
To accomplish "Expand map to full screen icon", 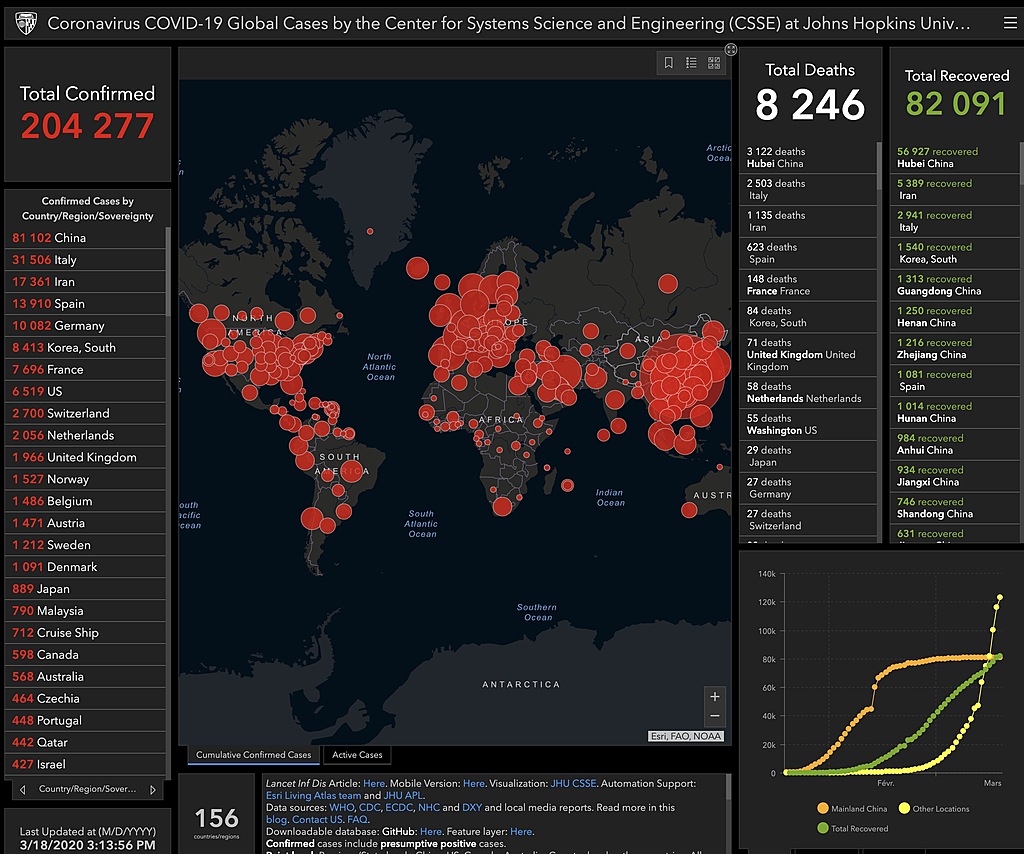I will (x=731, y=50).
